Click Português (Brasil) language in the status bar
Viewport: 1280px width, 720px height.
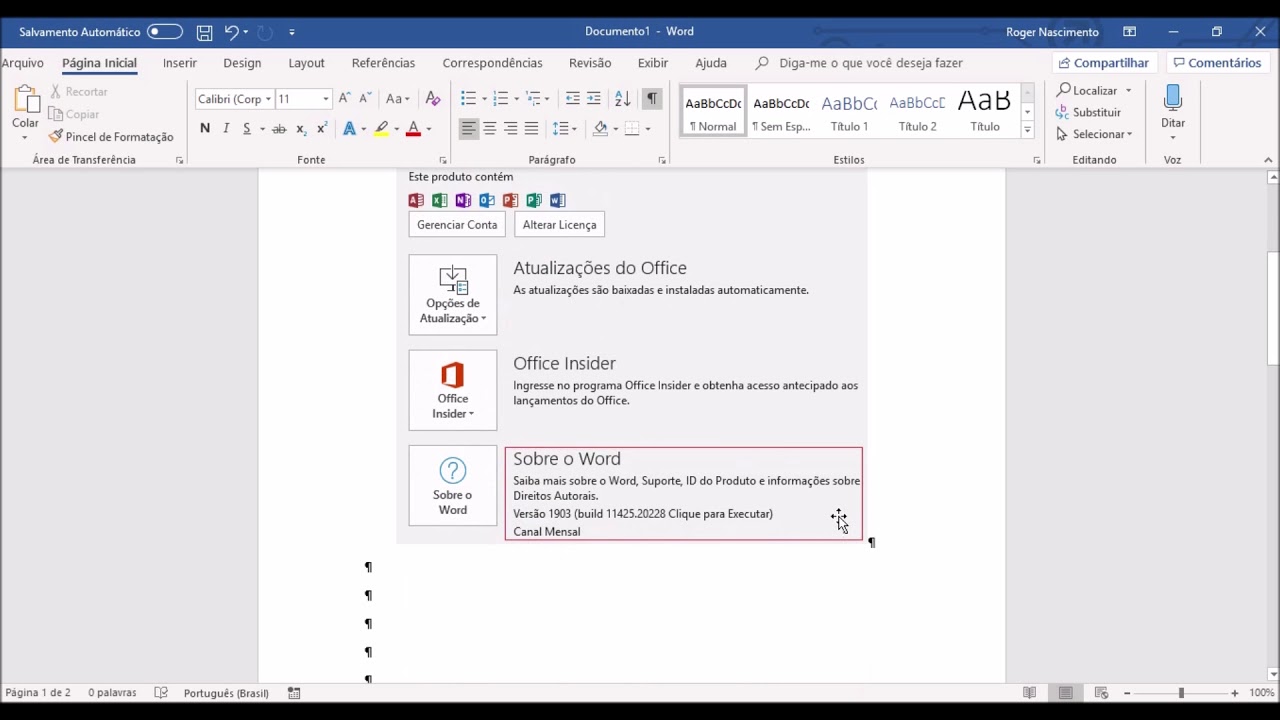(226, 693)
